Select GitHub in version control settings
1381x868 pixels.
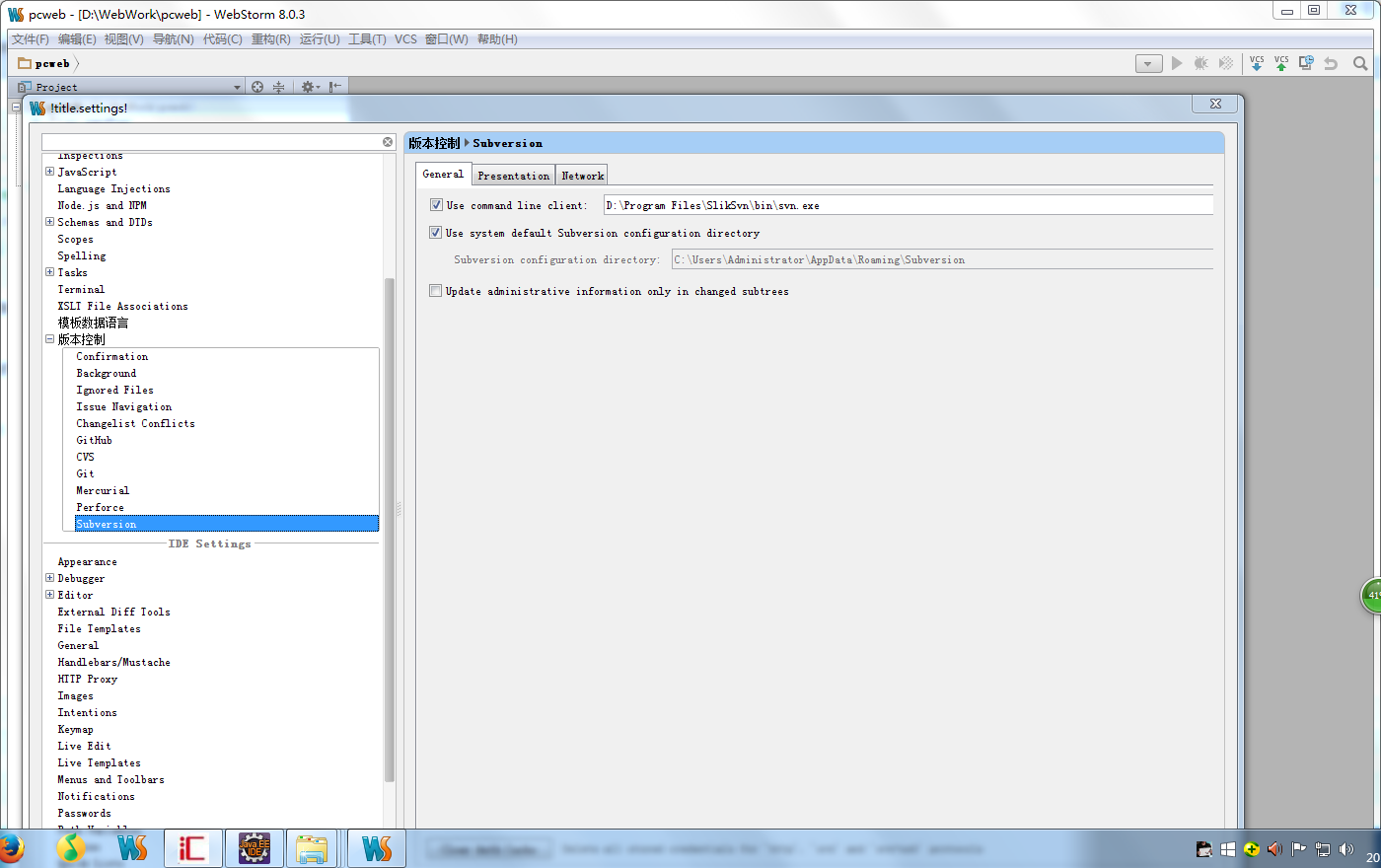click(x=94, y=440)
